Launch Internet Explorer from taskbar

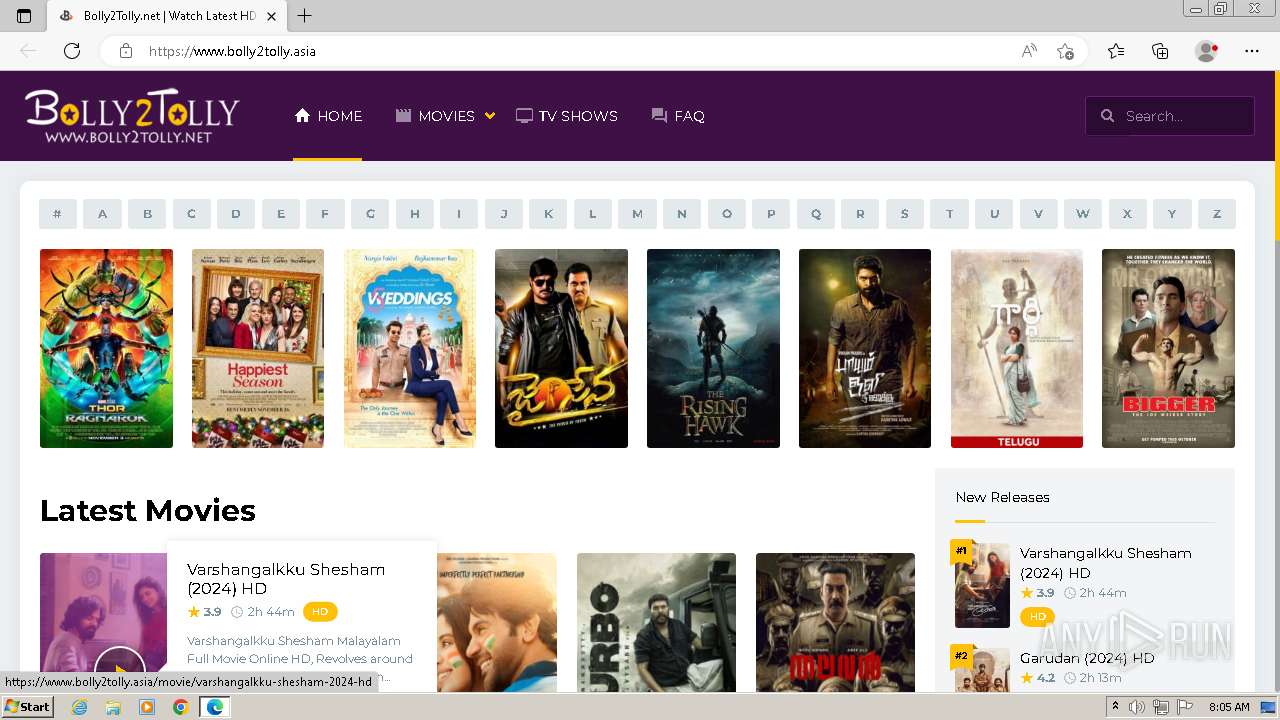(x=80, y=707)
